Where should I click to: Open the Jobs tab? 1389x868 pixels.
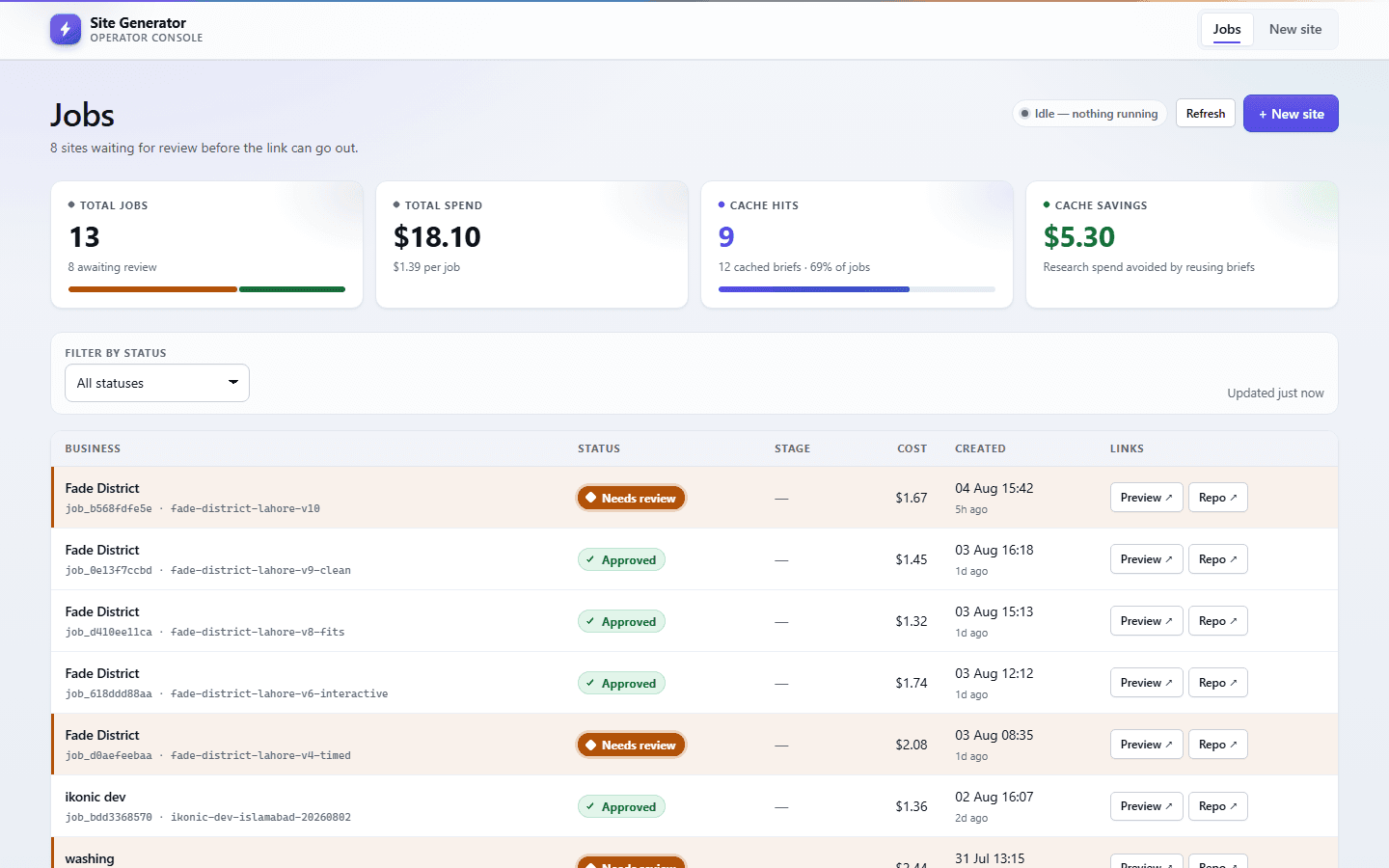(1227, 30)
